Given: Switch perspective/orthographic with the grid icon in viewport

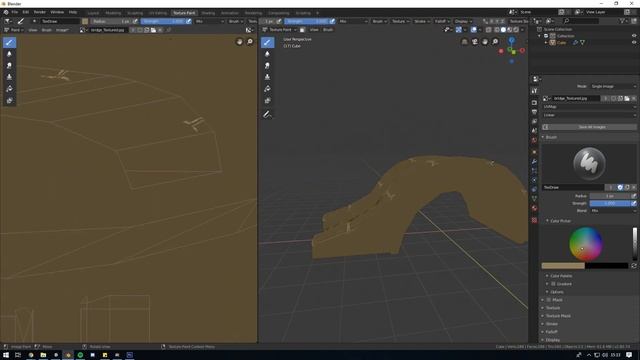Looking at the screenshot, I should 464,42.
